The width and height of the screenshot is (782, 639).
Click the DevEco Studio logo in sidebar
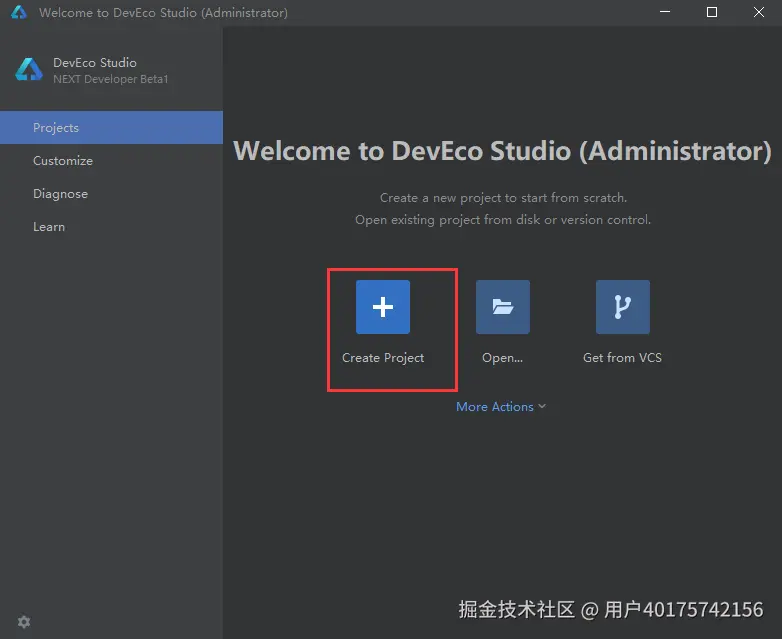pyautogui.click(x=29, y=69)
